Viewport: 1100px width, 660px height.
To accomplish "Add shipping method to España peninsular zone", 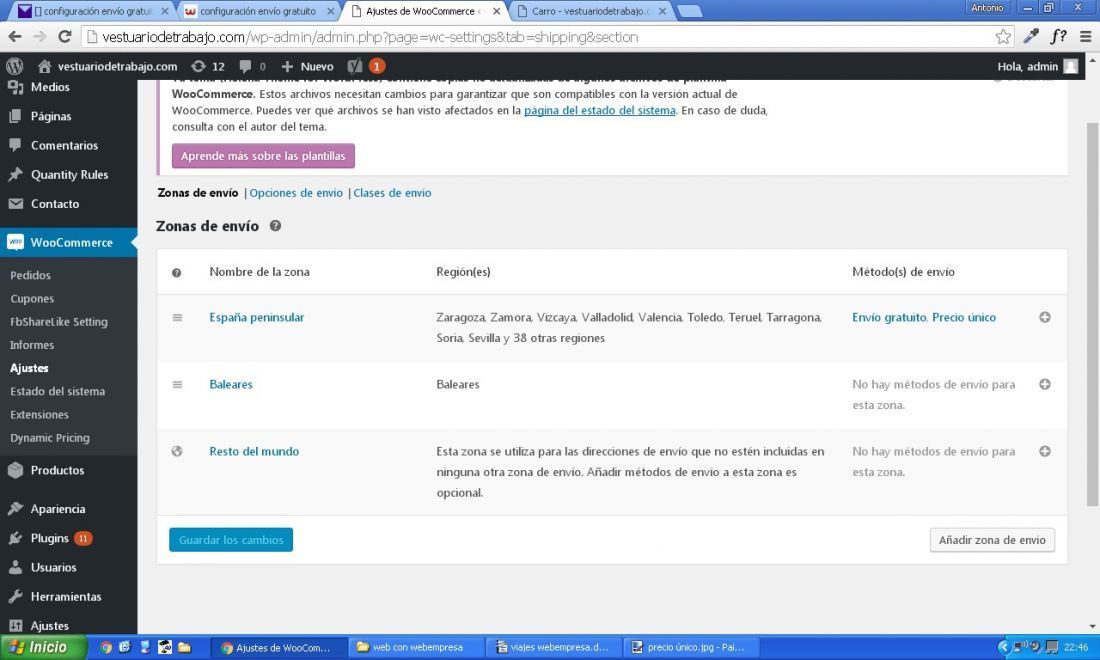I will pos(1045,317).
